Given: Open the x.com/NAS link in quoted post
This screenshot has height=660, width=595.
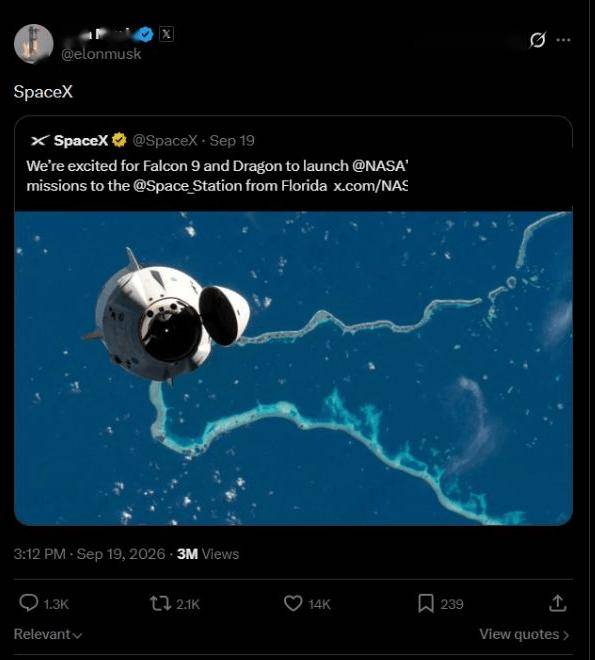Looking at the screenshot, I should [x=371, y=186].
